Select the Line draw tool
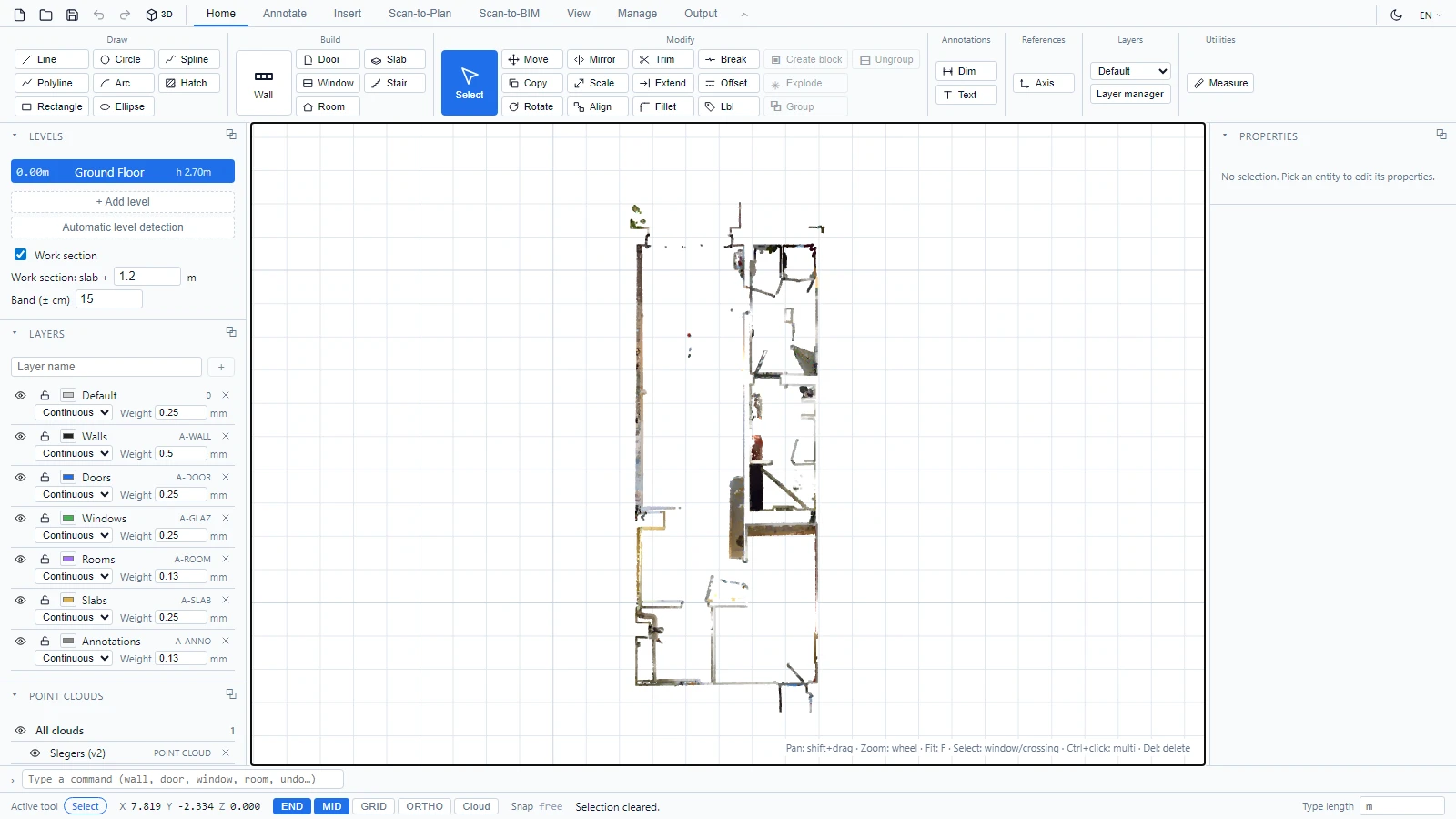The width and height of the screenshot is (1456, 819). [52, 59]
